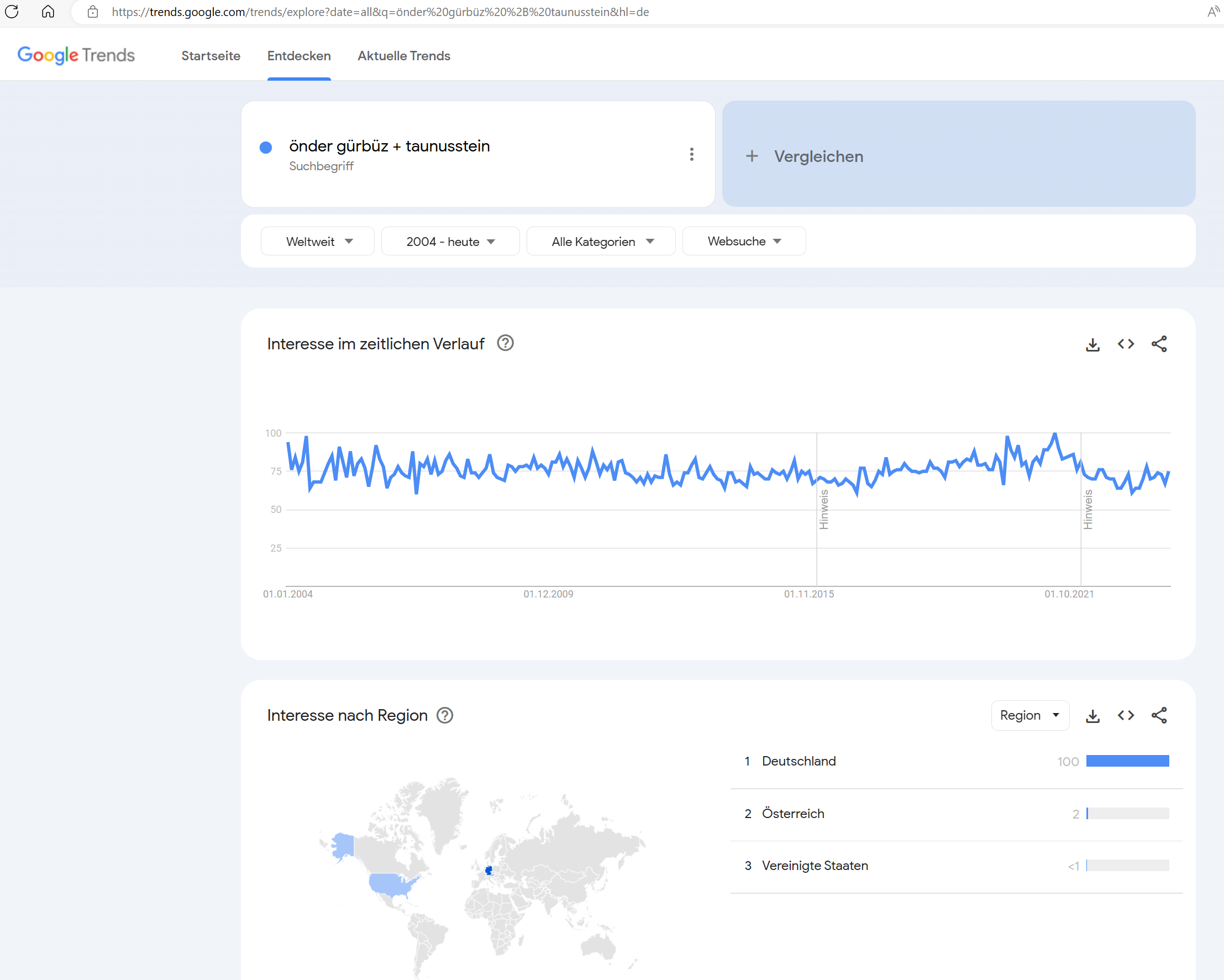Click the Hinweis marker near 01.11.2015

click(824, 509)
